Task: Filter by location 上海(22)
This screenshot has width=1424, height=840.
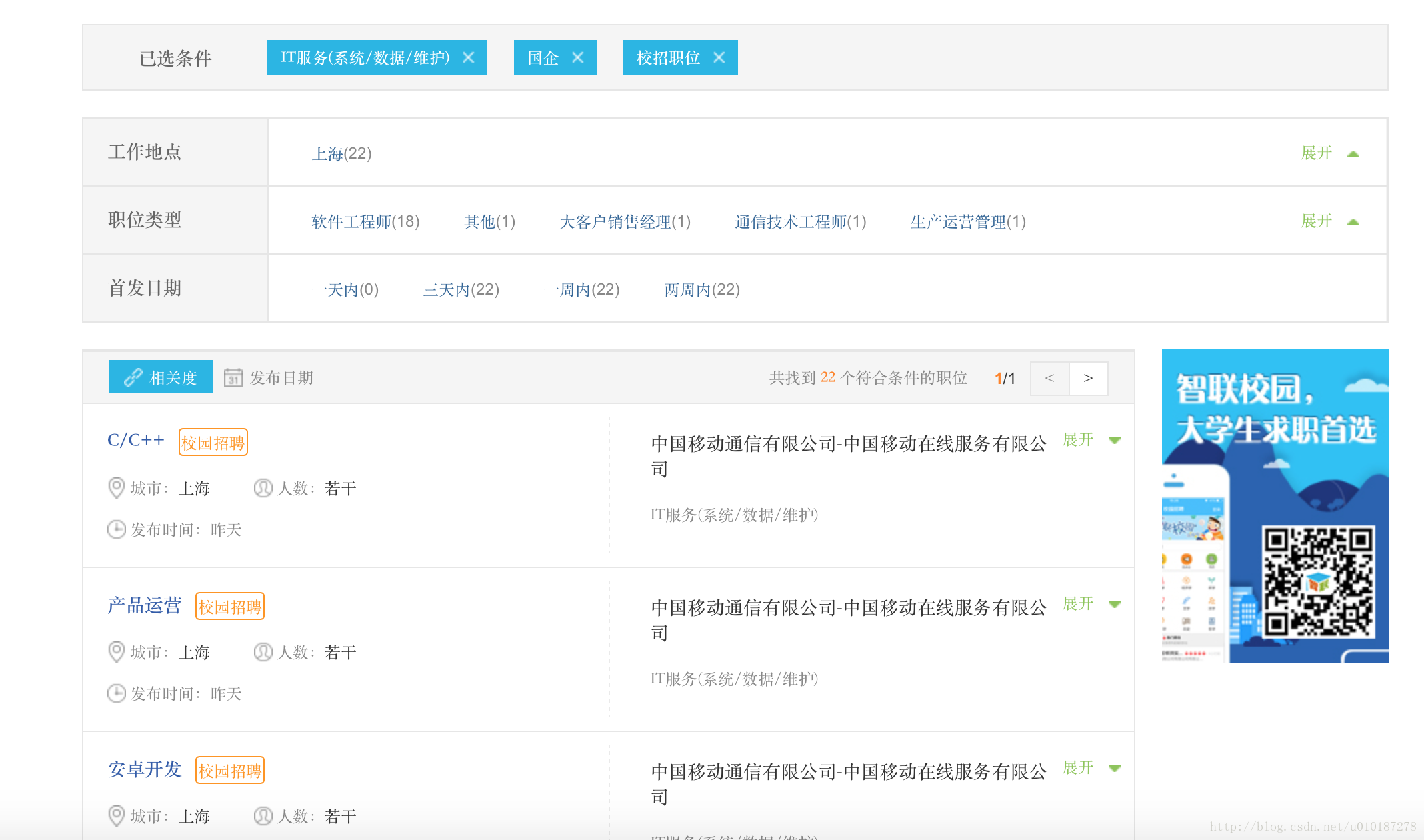Action: tap(341, 153)
